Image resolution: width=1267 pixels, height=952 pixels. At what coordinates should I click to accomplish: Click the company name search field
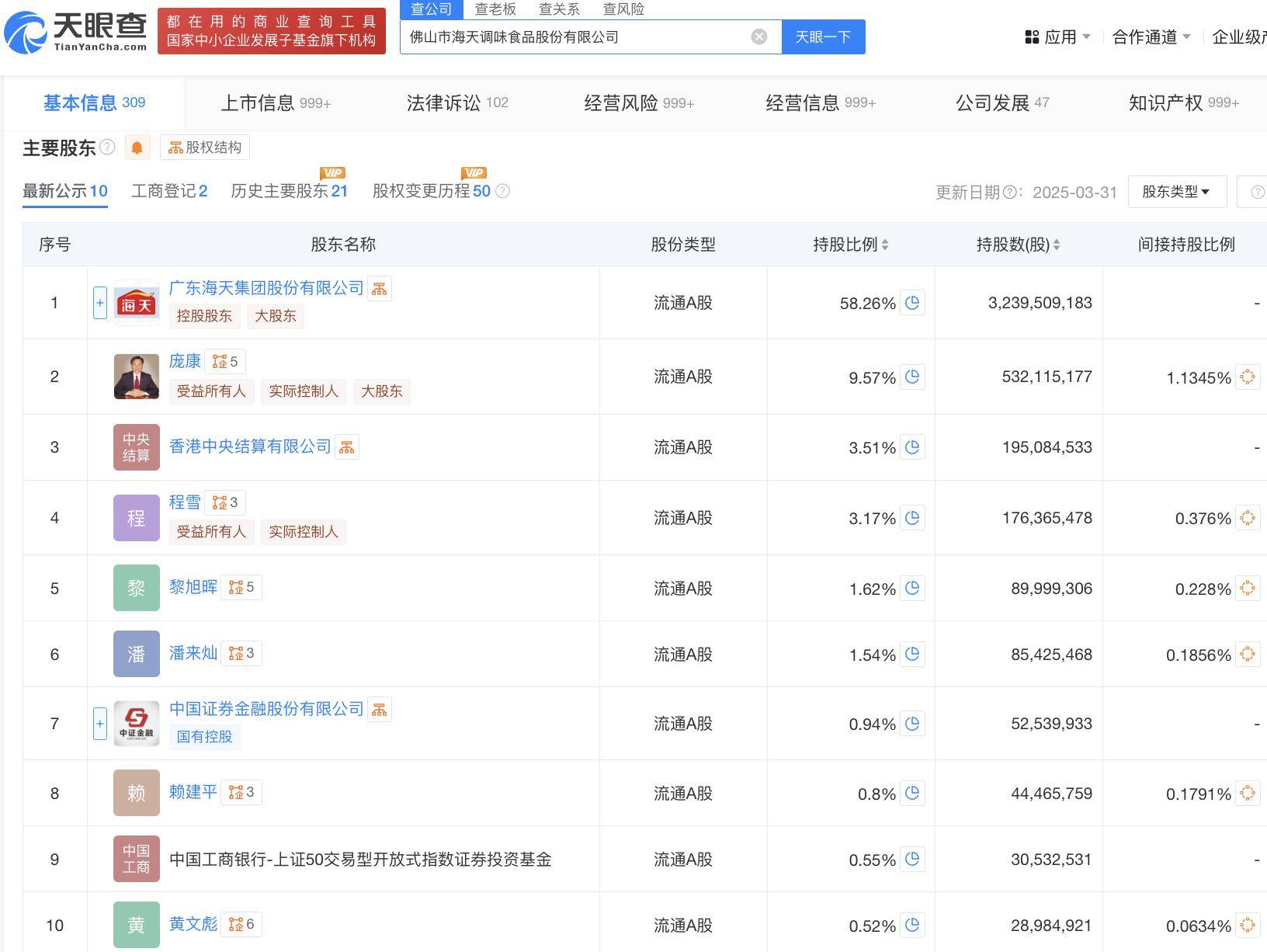[x=574, y=36]
